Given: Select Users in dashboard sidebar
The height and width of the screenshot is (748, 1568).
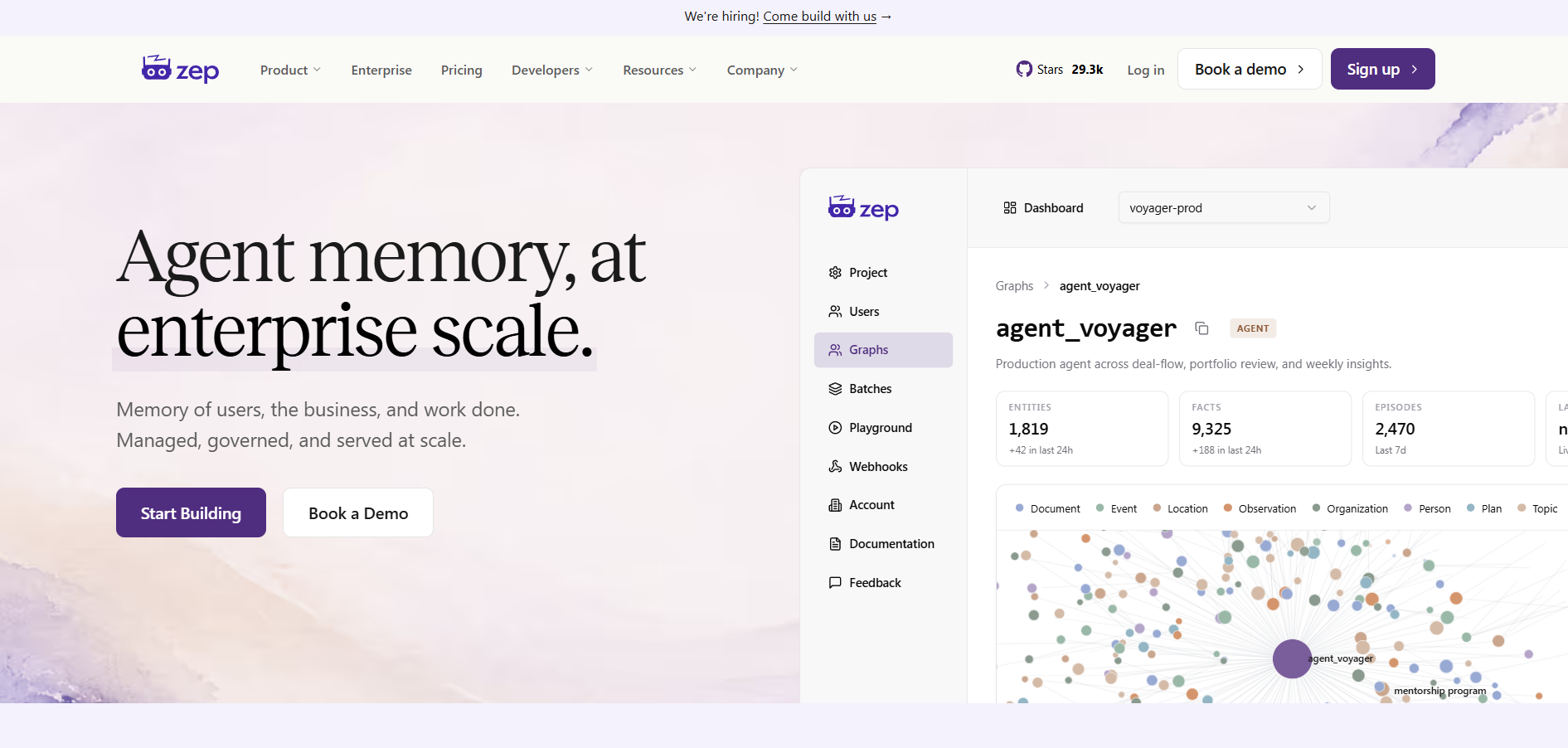Looking at the screenshot, I should click(883, 312).
